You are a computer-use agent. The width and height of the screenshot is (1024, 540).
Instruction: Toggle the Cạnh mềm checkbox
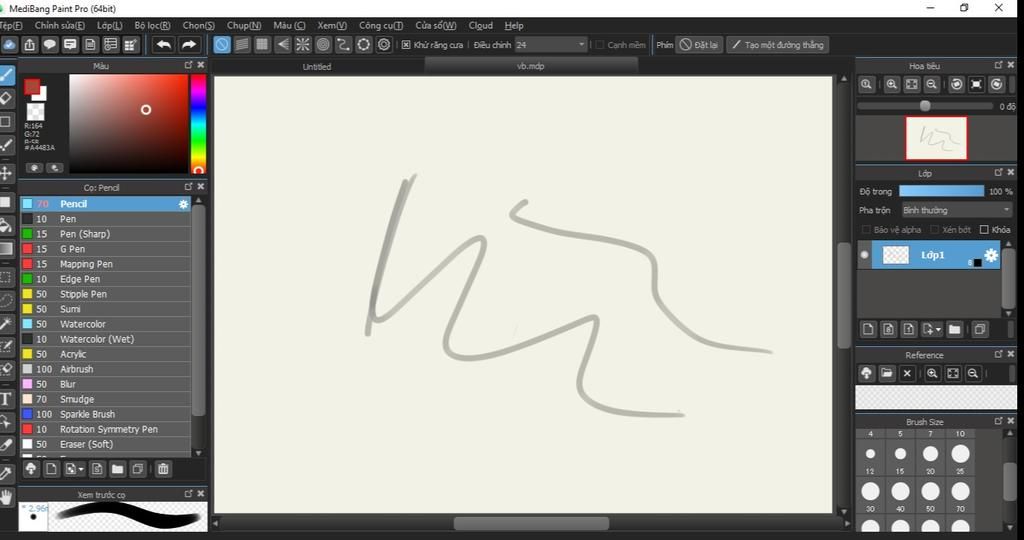600,45
